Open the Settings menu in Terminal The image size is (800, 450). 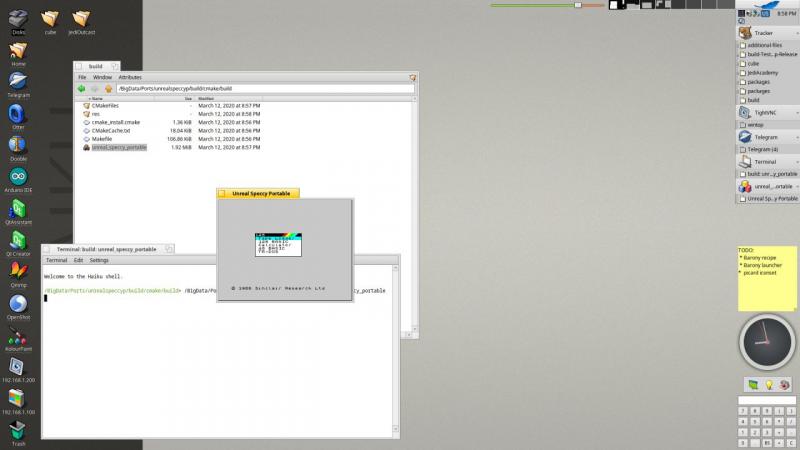point(99,260)
